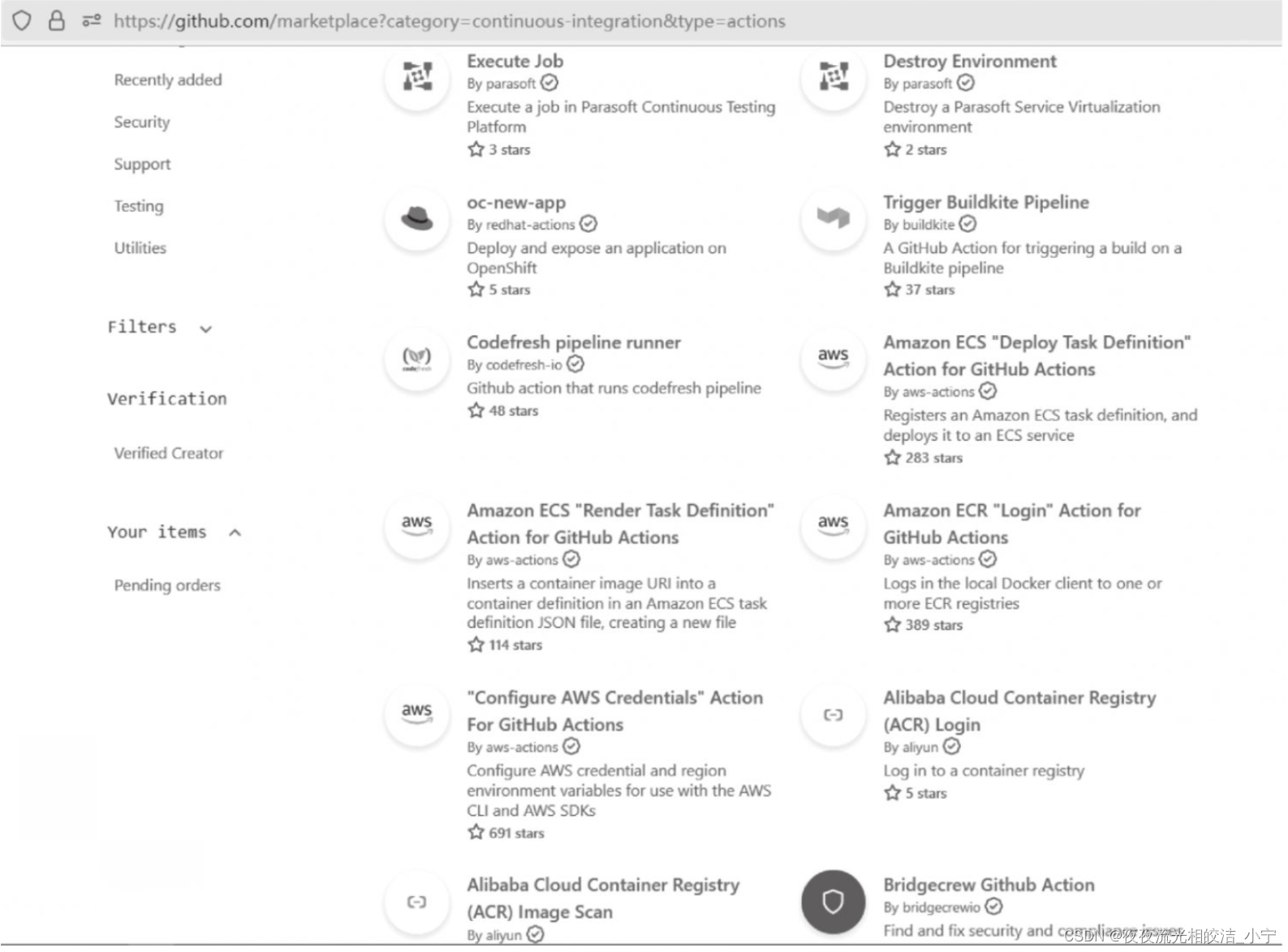Open Amazon ECS Render Task Definition action

click(621, 523)
